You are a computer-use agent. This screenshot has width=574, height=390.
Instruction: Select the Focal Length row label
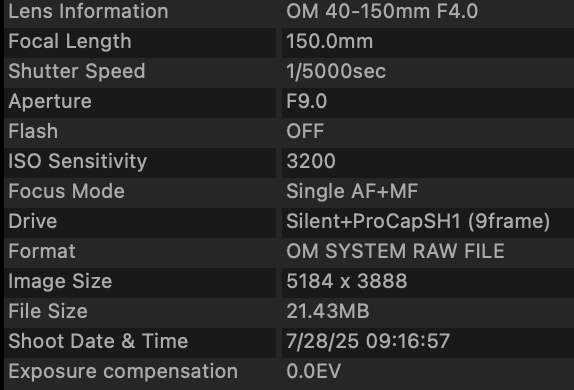(x=70, y=41)
